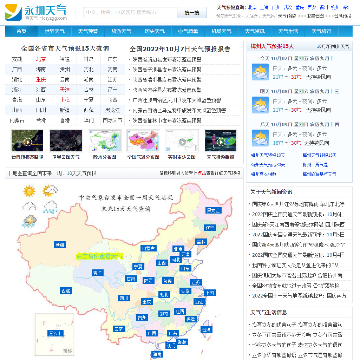Click South China Sea islands inset label

click(x=54, y=333)
